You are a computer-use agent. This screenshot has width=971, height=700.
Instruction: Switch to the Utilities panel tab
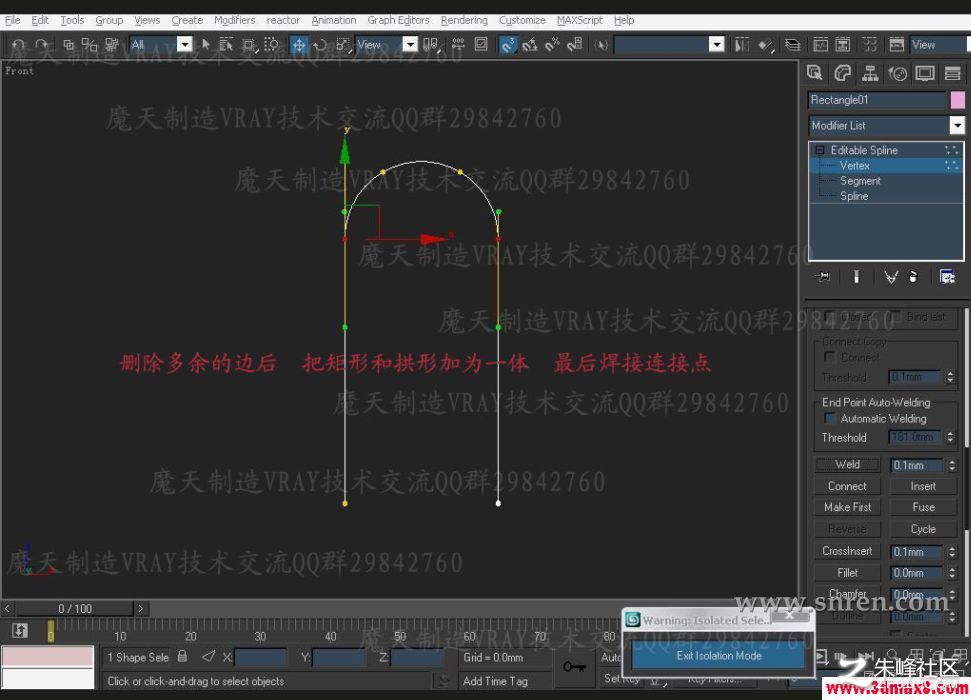click(x=952, y=74)
